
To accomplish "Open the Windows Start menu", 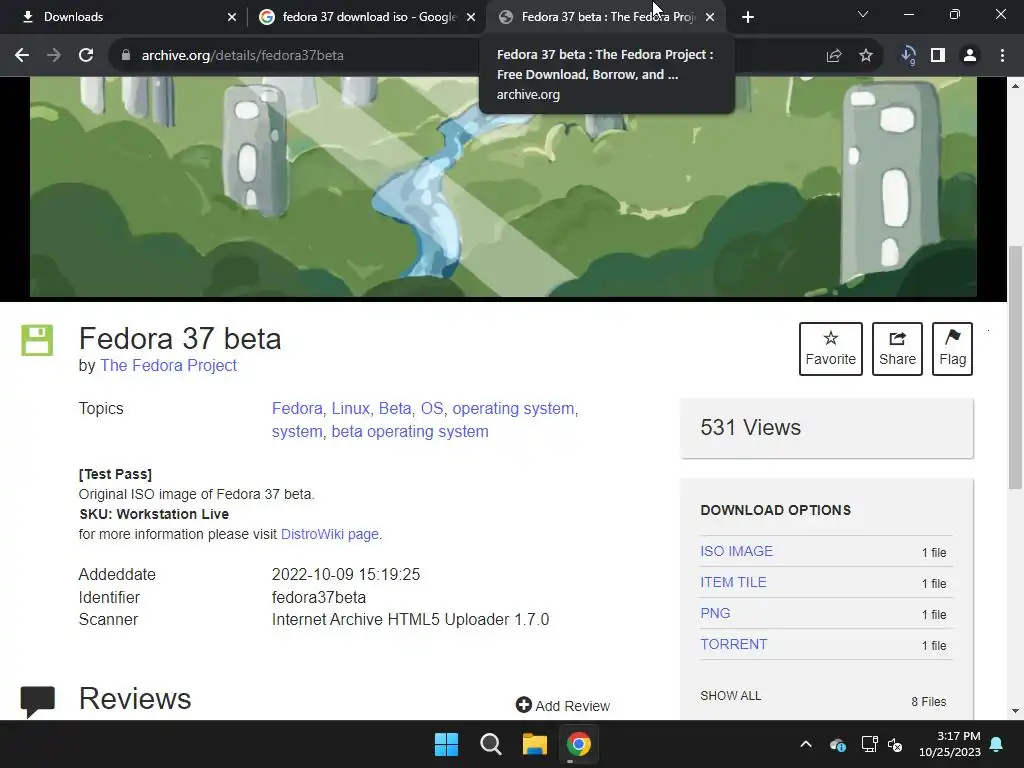I will 447,744.
